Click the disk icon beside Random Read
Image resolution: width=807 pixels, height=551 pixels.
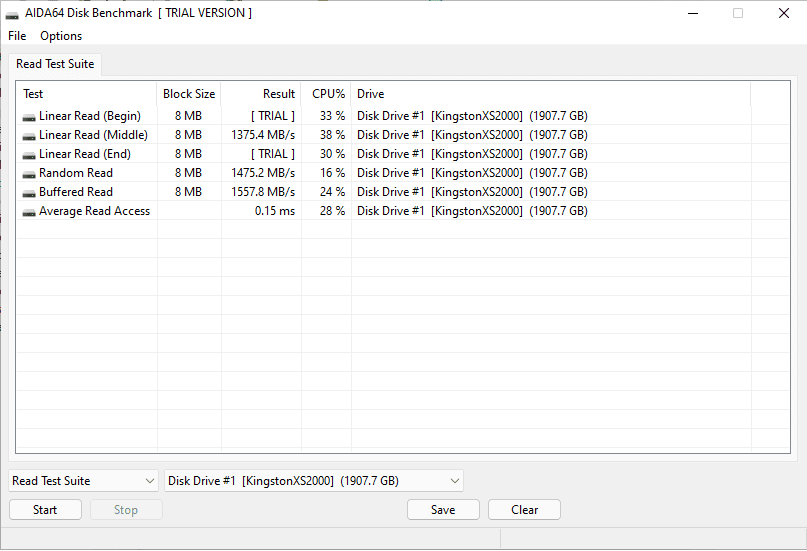tap(29, 174)
